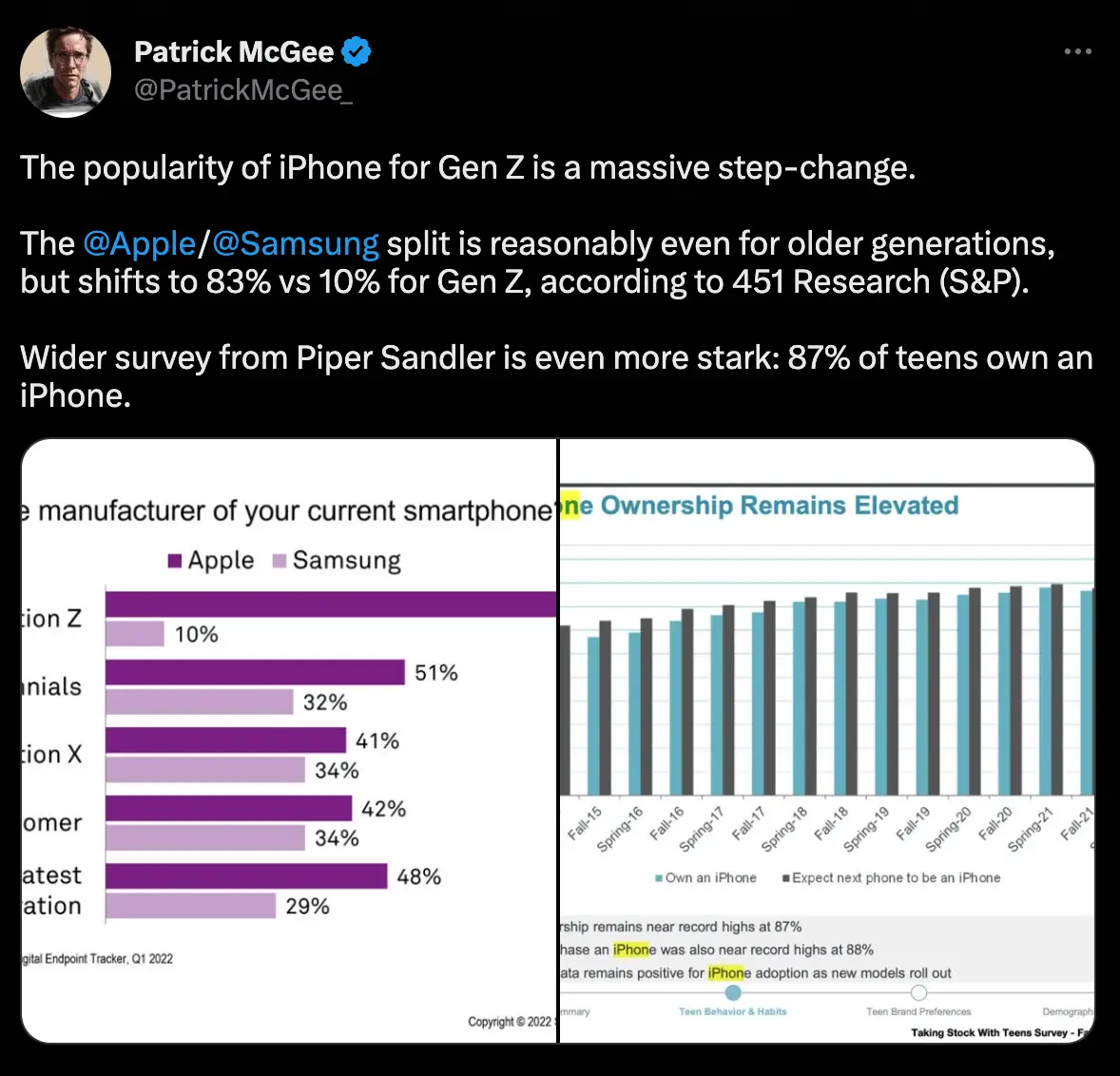Click Patrick McGee's profile avatar
The height and width of the screenshot is (1076, 1120).
point(65,71)
